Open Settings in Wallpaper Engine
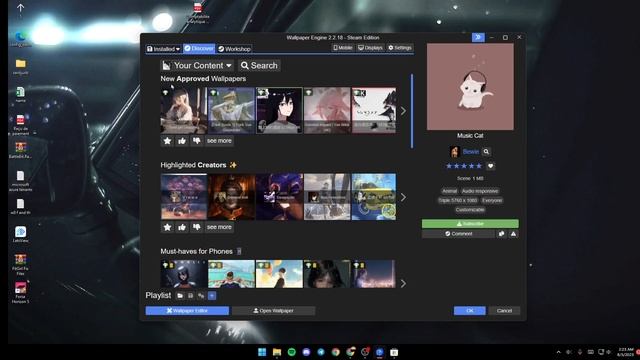Screen dimensions: 640x360 point(400,48)
